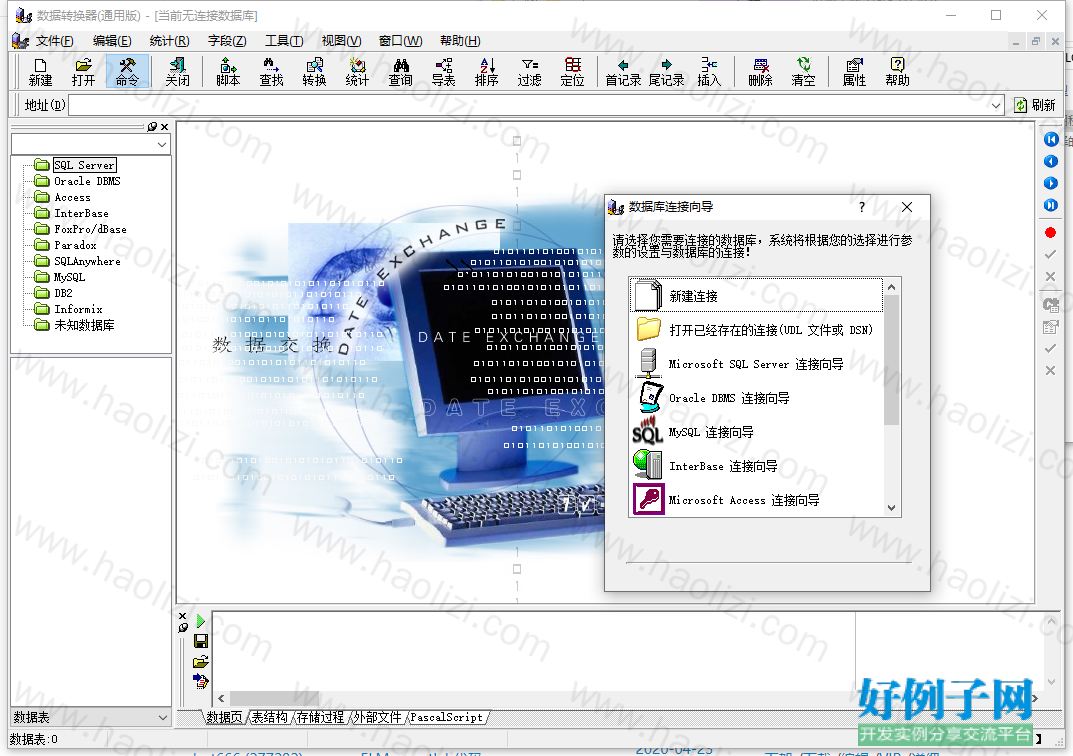This screenshot has height=756, width=1073.
Task: Choose 新建连接 in the connection wizard
Action: pyautogui.click(x=756, y=296)
